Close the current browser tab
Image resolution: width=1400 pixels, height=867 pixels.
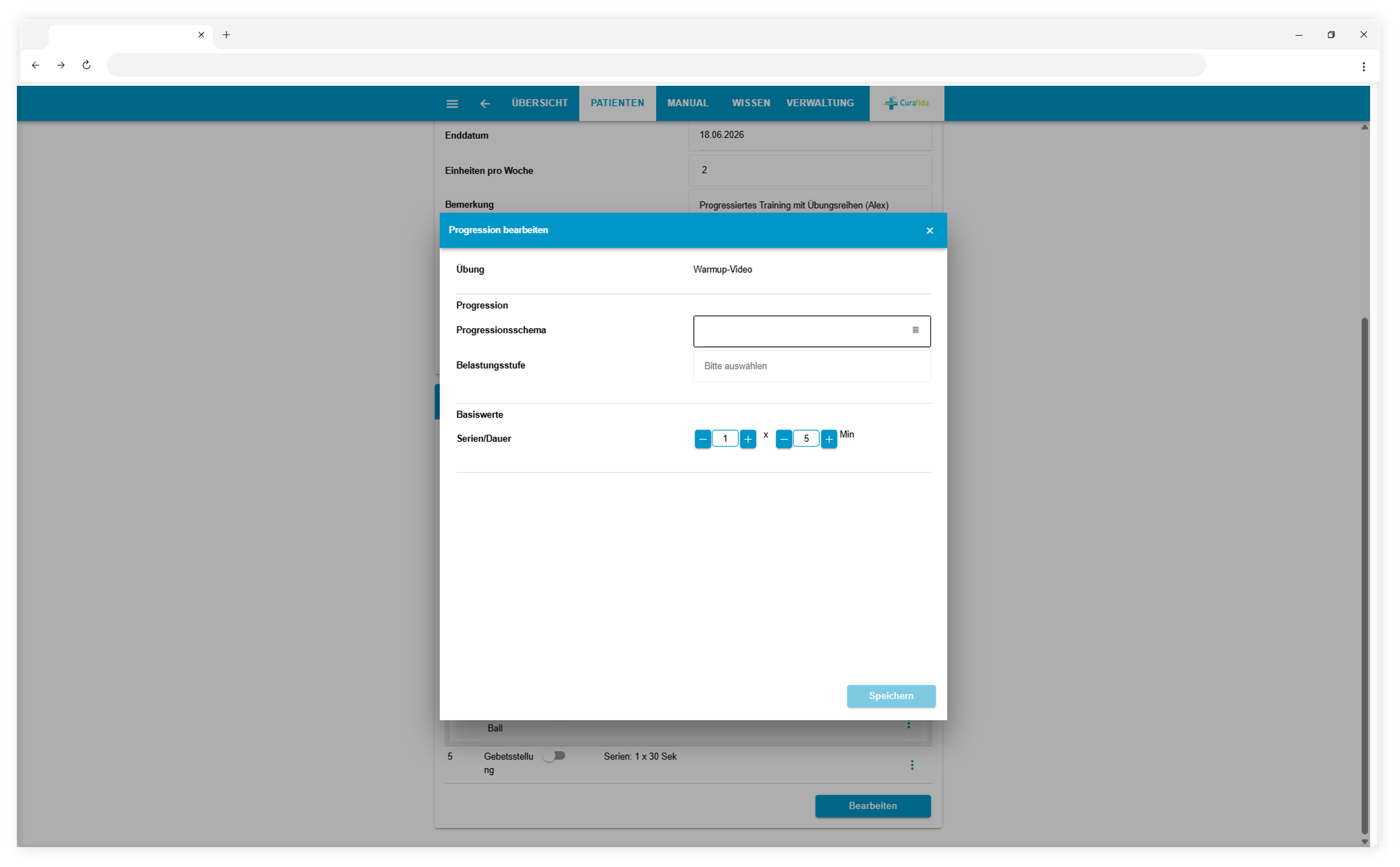pos(201,35)
